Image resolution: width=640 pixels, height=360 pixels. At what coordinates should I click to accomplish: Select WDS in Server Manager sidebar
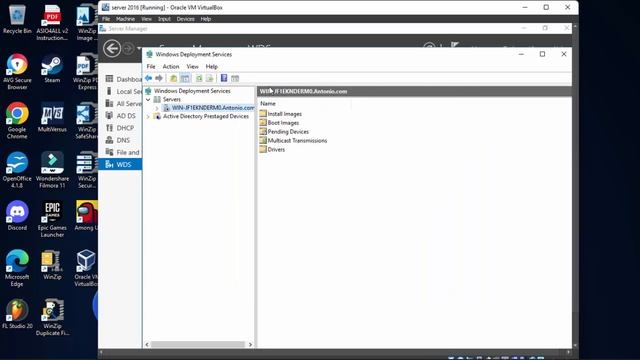(121, 164)
